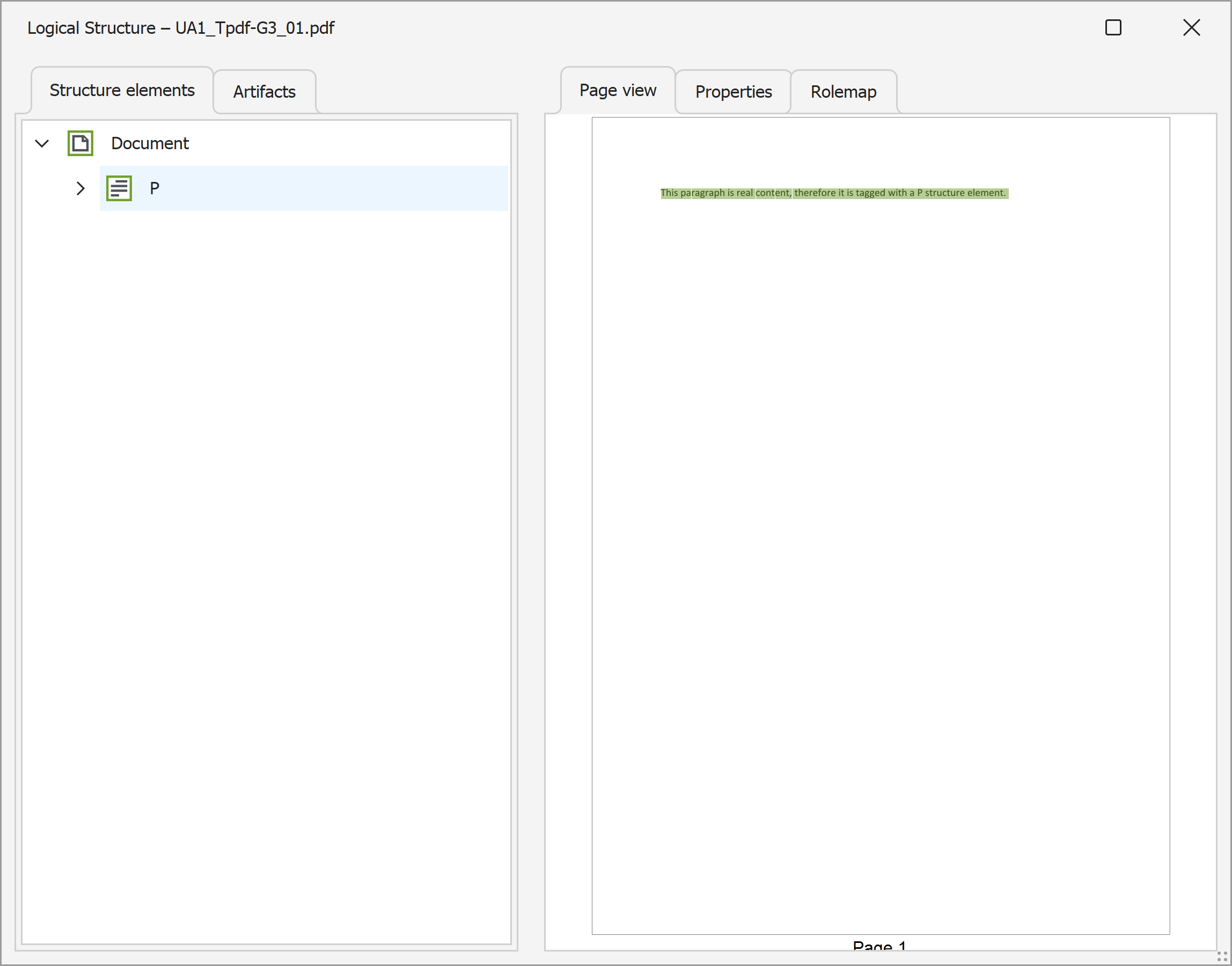Screen dimensions: 1232x966
Task: Open the Rolemap tab
Action: coord(843,92)
